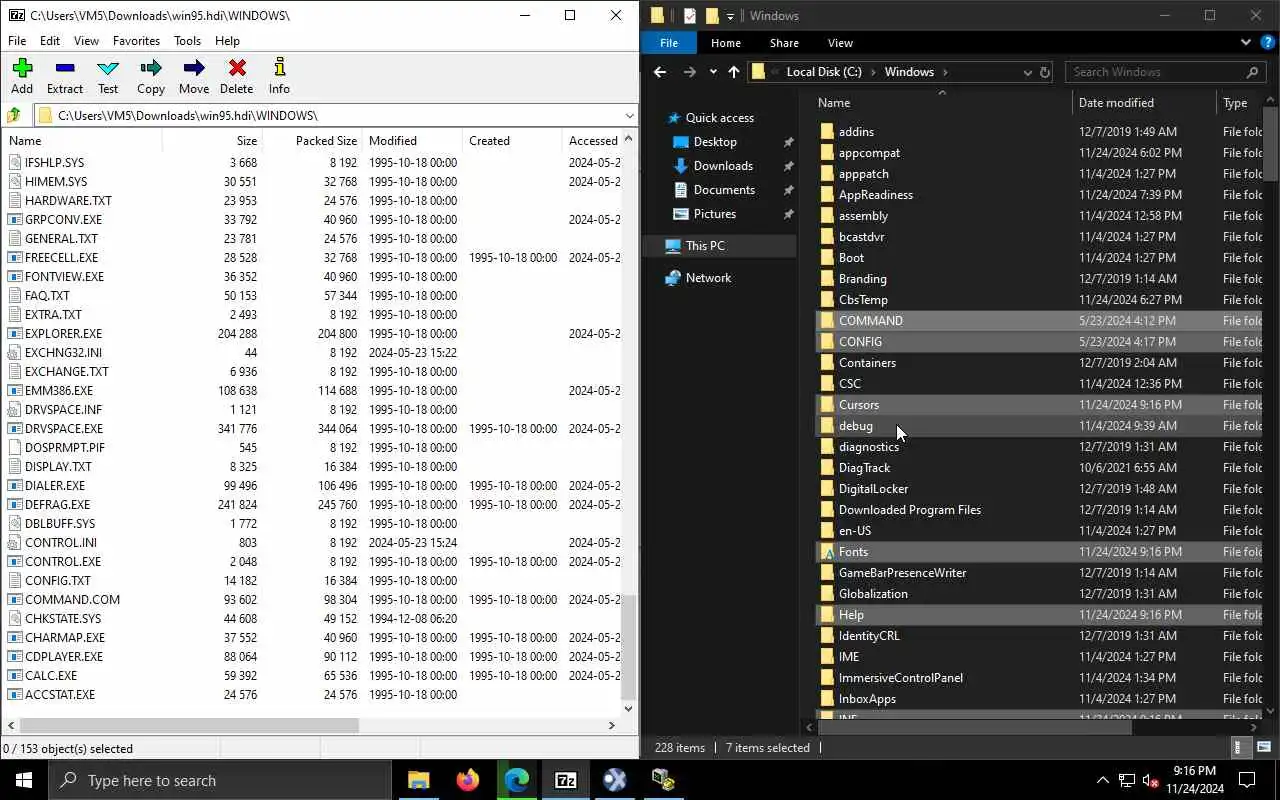
Task: Open Downloads in Explorer navigation pane
Action: coord(723,166)
